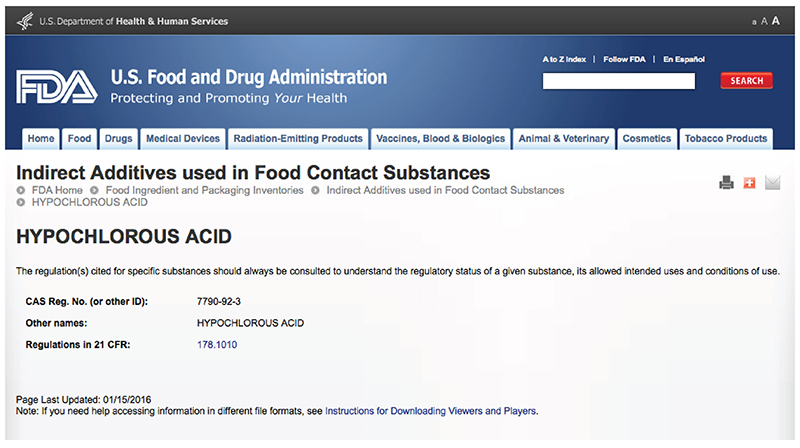Open the Home tab

point(41,139)
